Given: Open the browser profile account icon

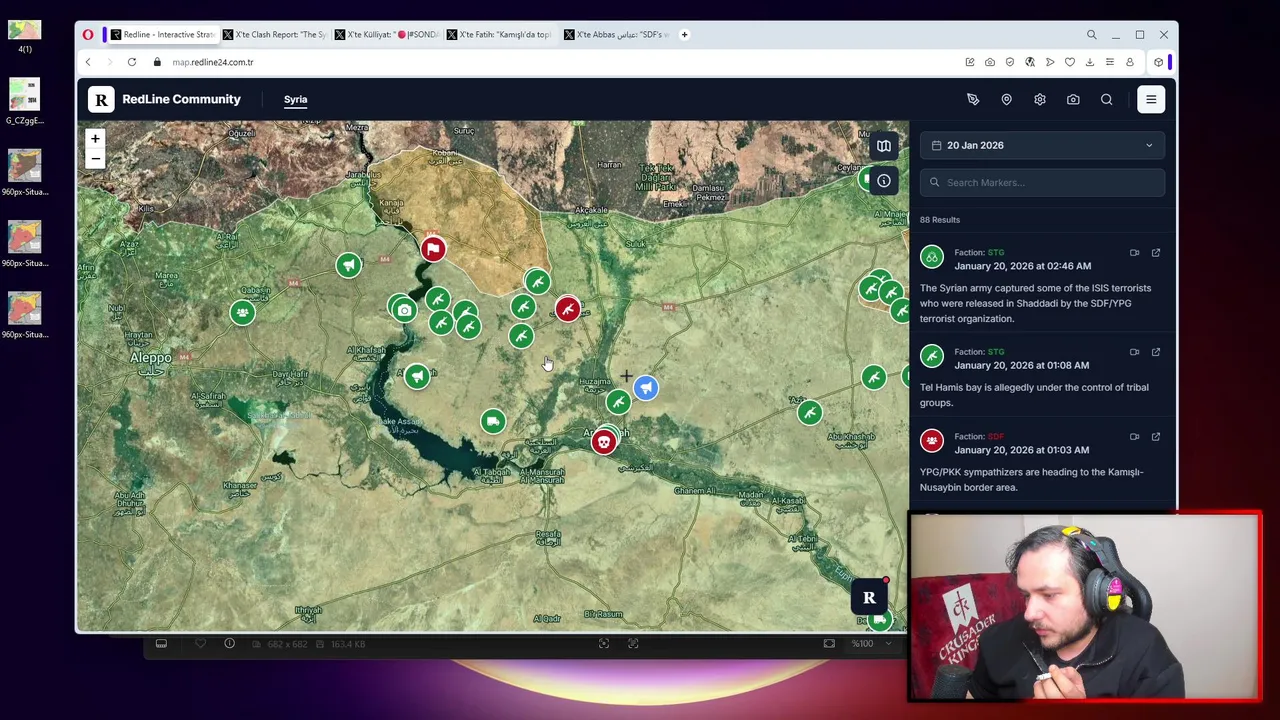Looking at the screenshot, I should [1130, 62].
